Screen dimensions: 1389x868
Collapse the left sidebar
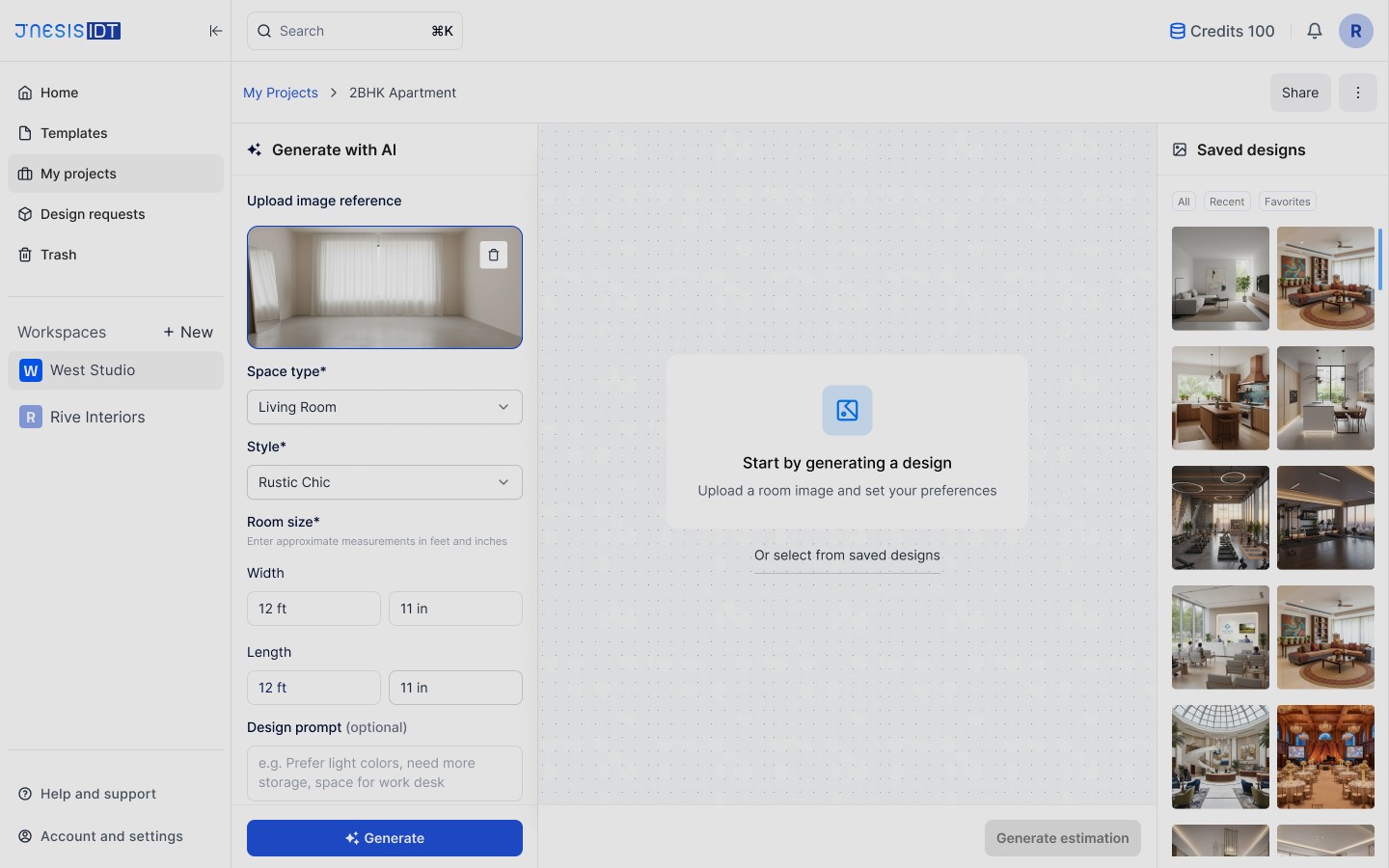coord(216,31)
